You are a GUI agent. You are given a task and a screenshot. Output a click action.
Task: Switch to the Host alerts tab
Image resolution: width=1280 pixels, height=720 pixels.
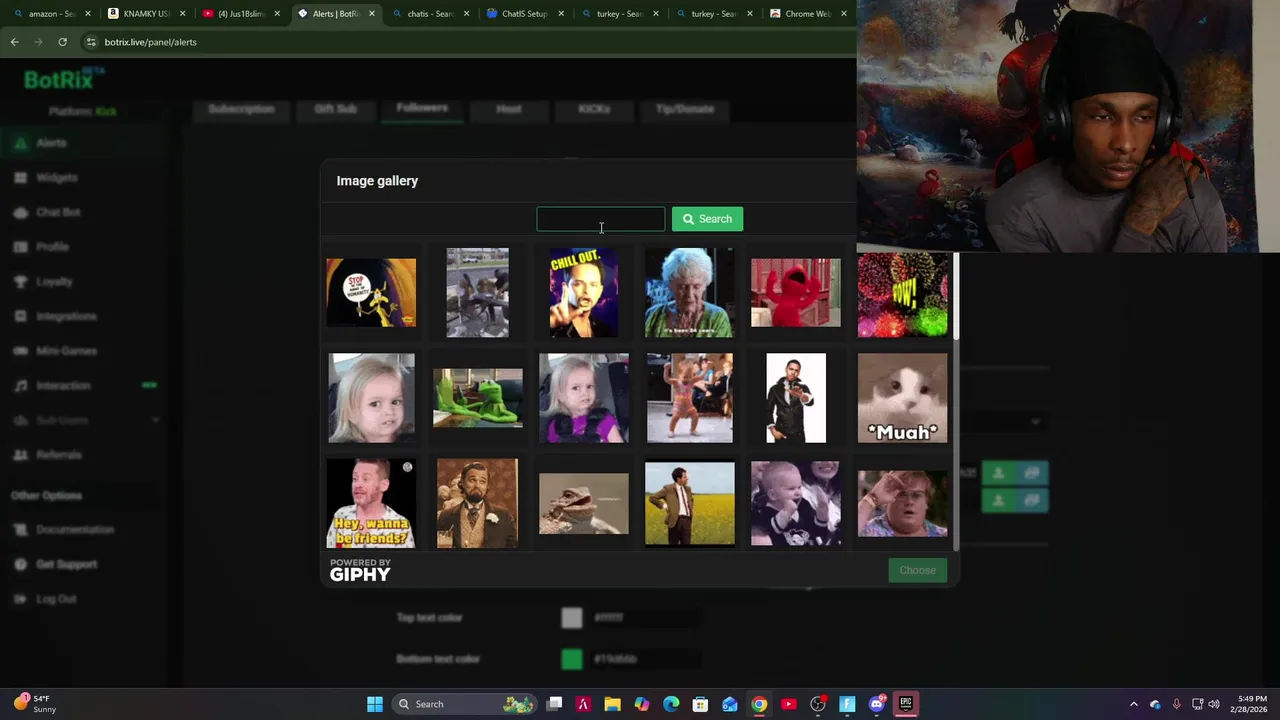click(x=509, y=109)
